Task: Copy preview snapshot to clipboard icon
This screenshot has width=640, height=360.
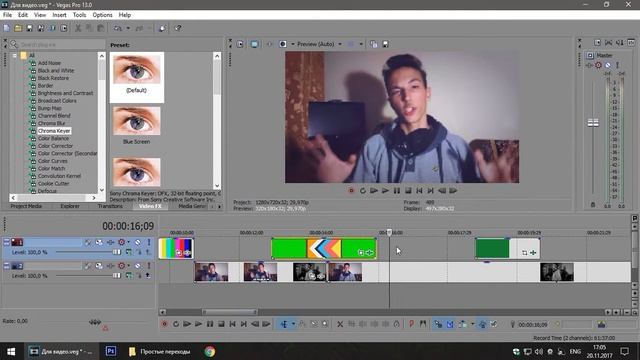Action: (373, 44)
